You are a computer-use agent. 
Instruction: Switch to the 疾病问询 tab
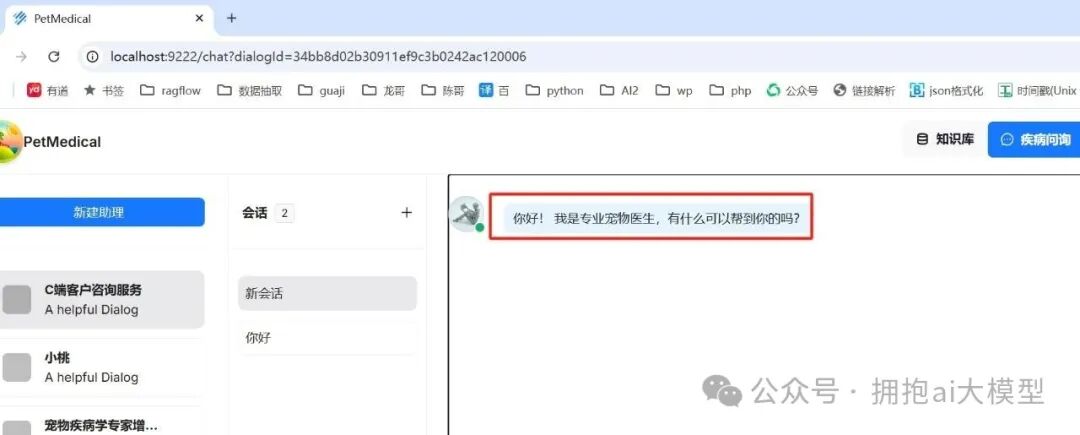[x=1034, y=140]
